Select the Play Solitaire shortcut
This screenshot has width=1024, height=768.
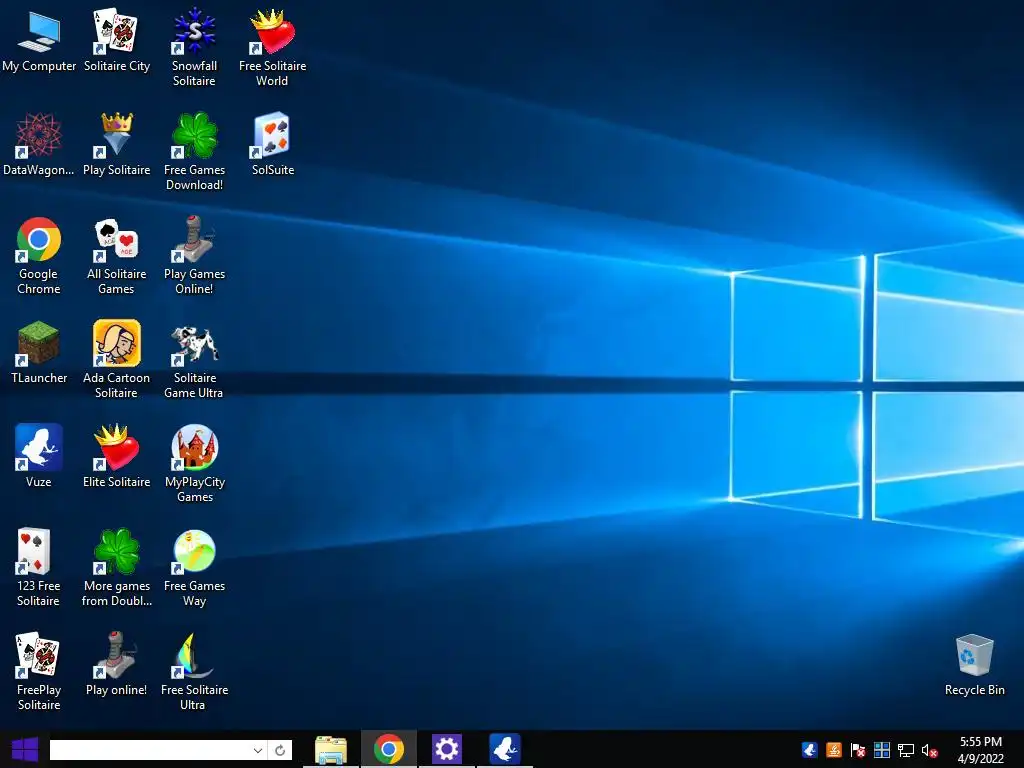click(x=116, y=144)
